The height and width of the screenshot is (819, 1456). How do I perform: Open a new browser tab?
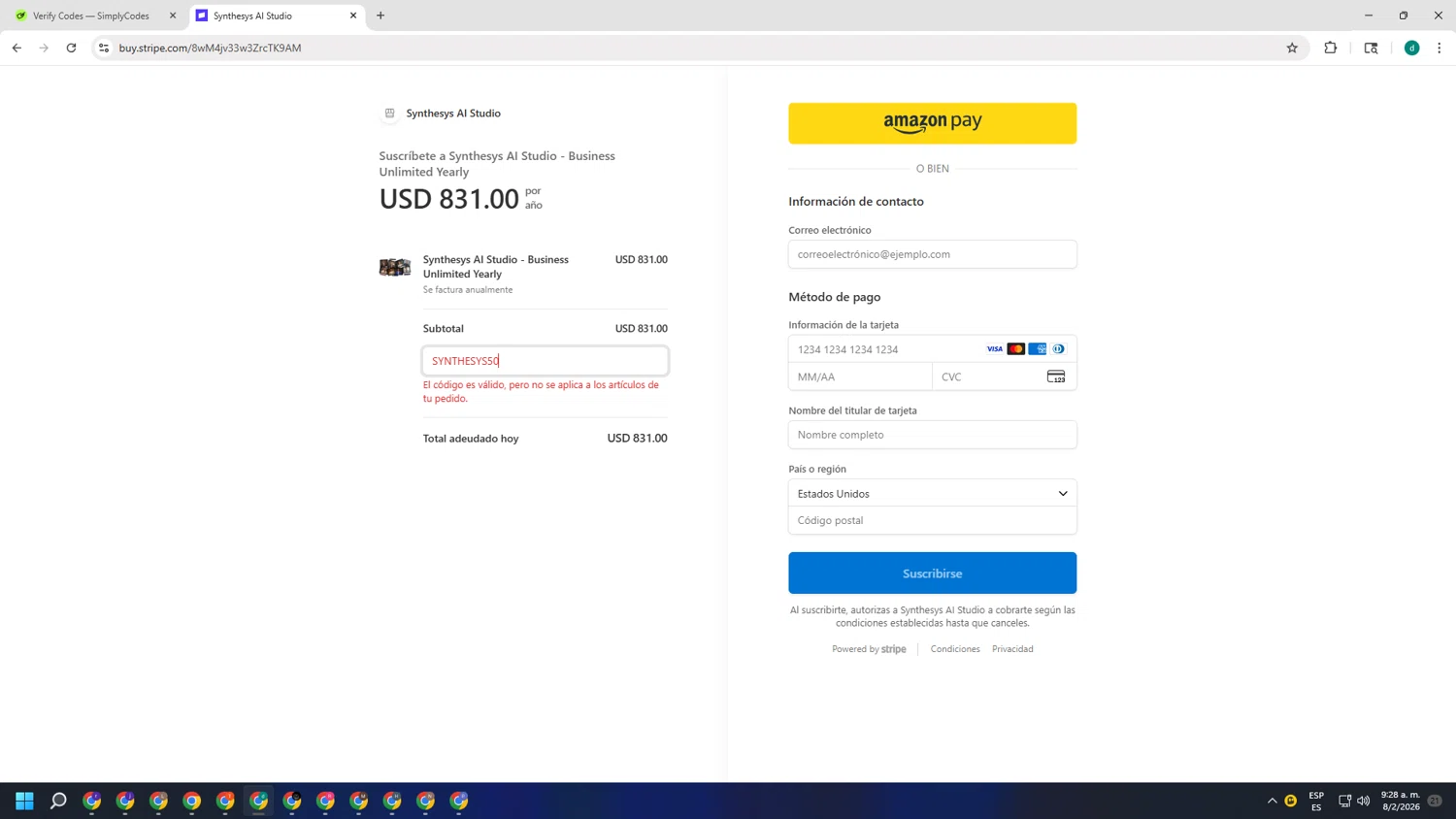[381, 16]
